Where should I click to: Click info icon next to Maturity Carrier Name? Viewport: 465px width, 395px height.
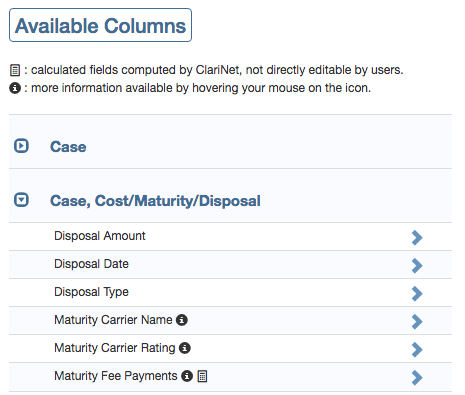click(182, 320)
